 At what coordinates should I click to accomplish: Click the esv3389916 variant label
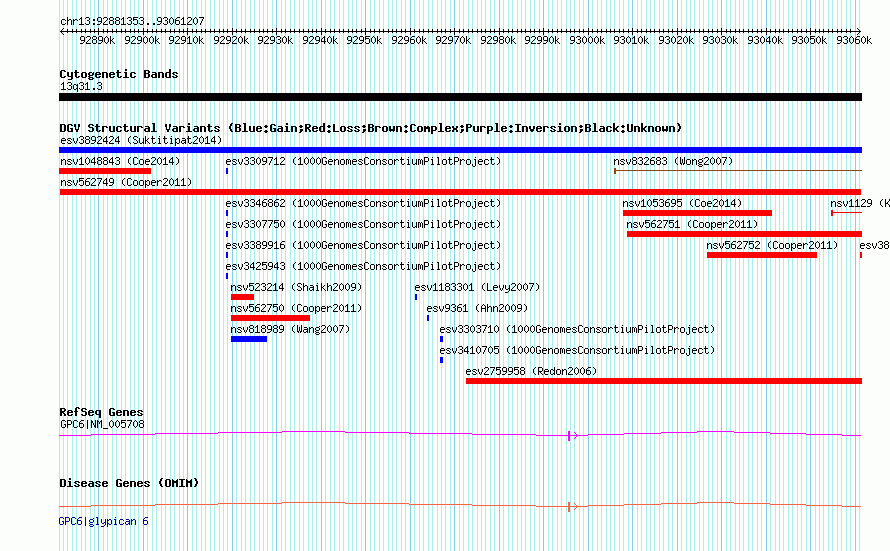pos(363,245)
